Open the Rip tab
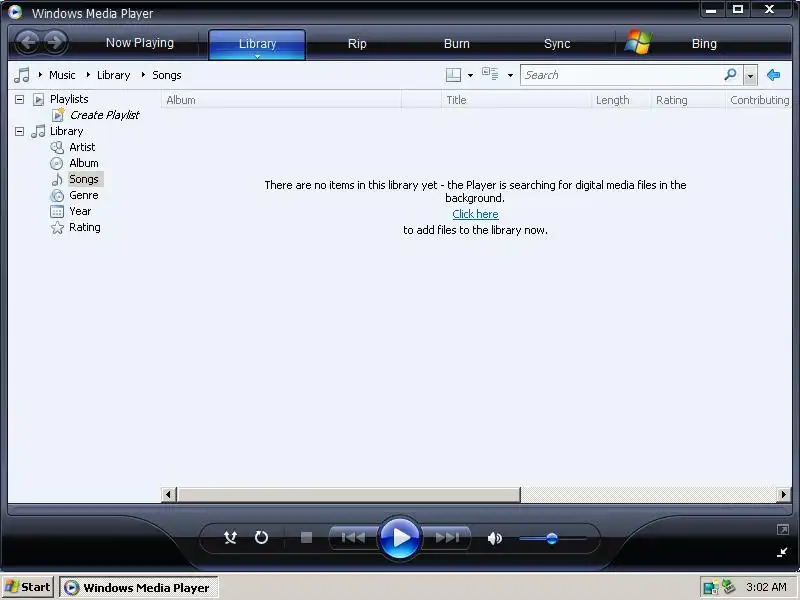This screenshot has height=600, width=800. [357, 44]
